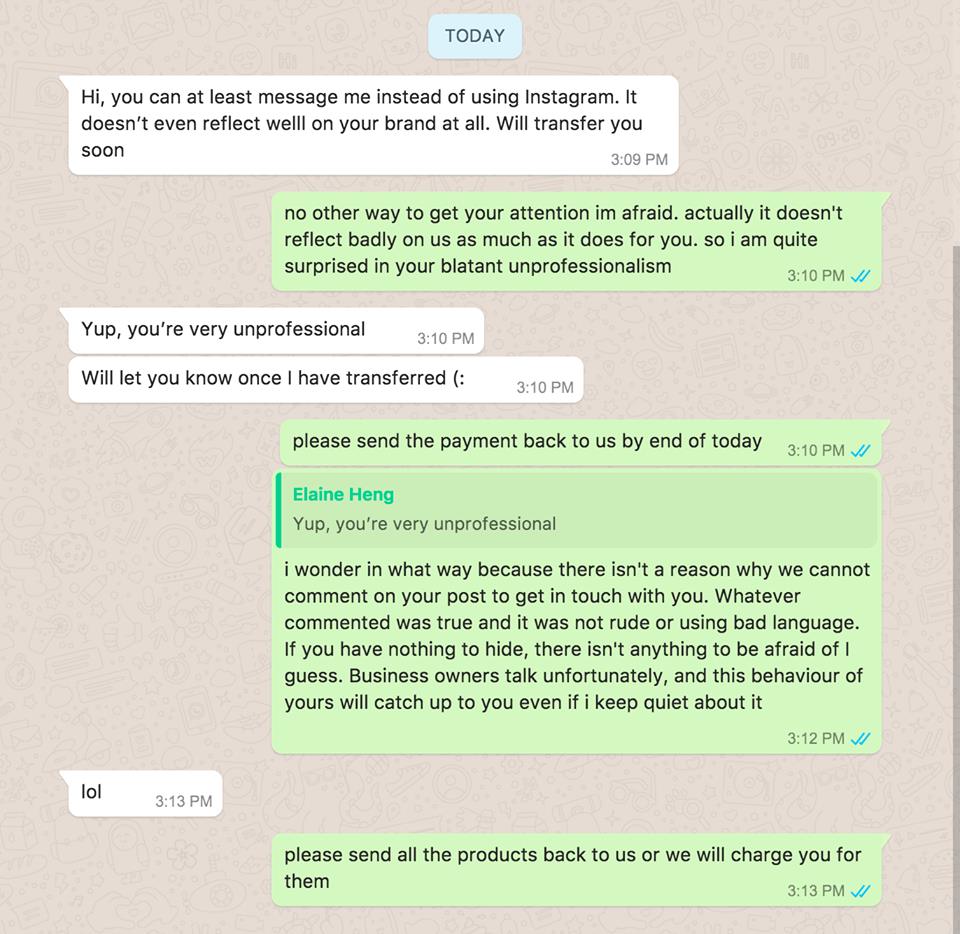This screenshot has height=934, width=960.
Task: Click read receipt ticks on 'blatant unprofessionalism' message
Action: [x=860, y=276]
